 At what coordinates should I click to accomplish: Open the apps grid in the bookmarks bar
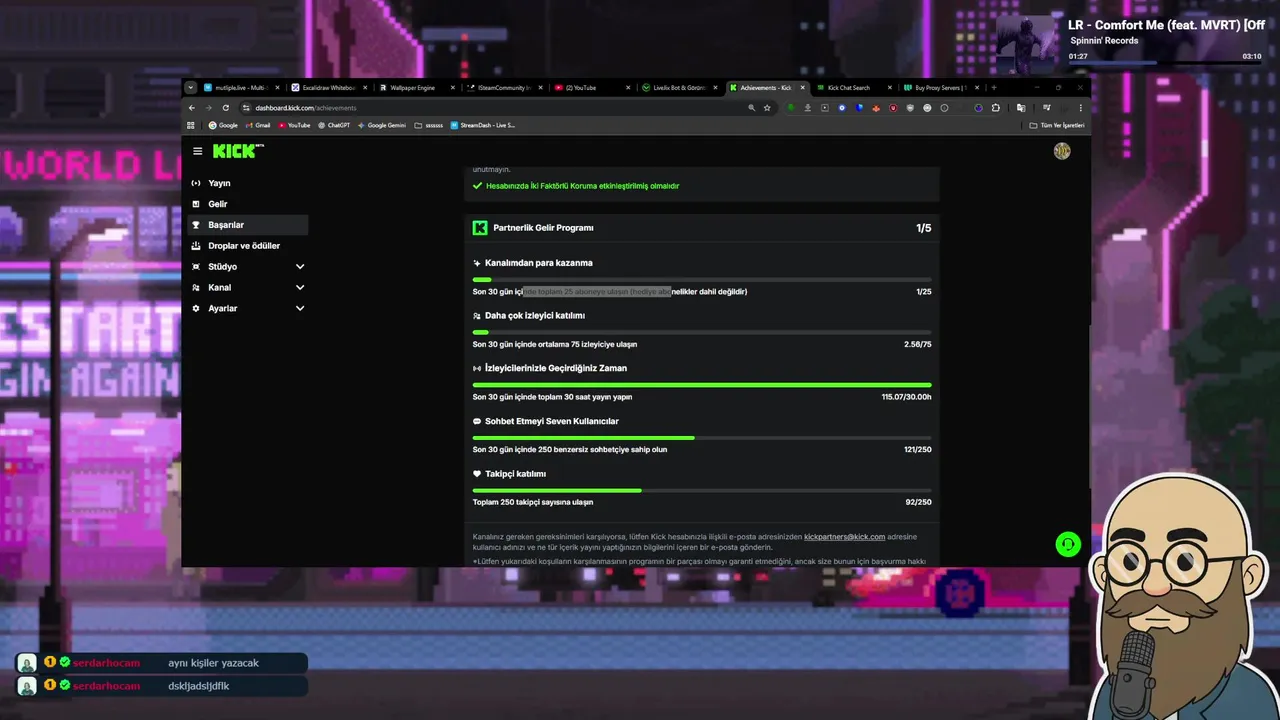pyautogui.click(x=190, y=126)
